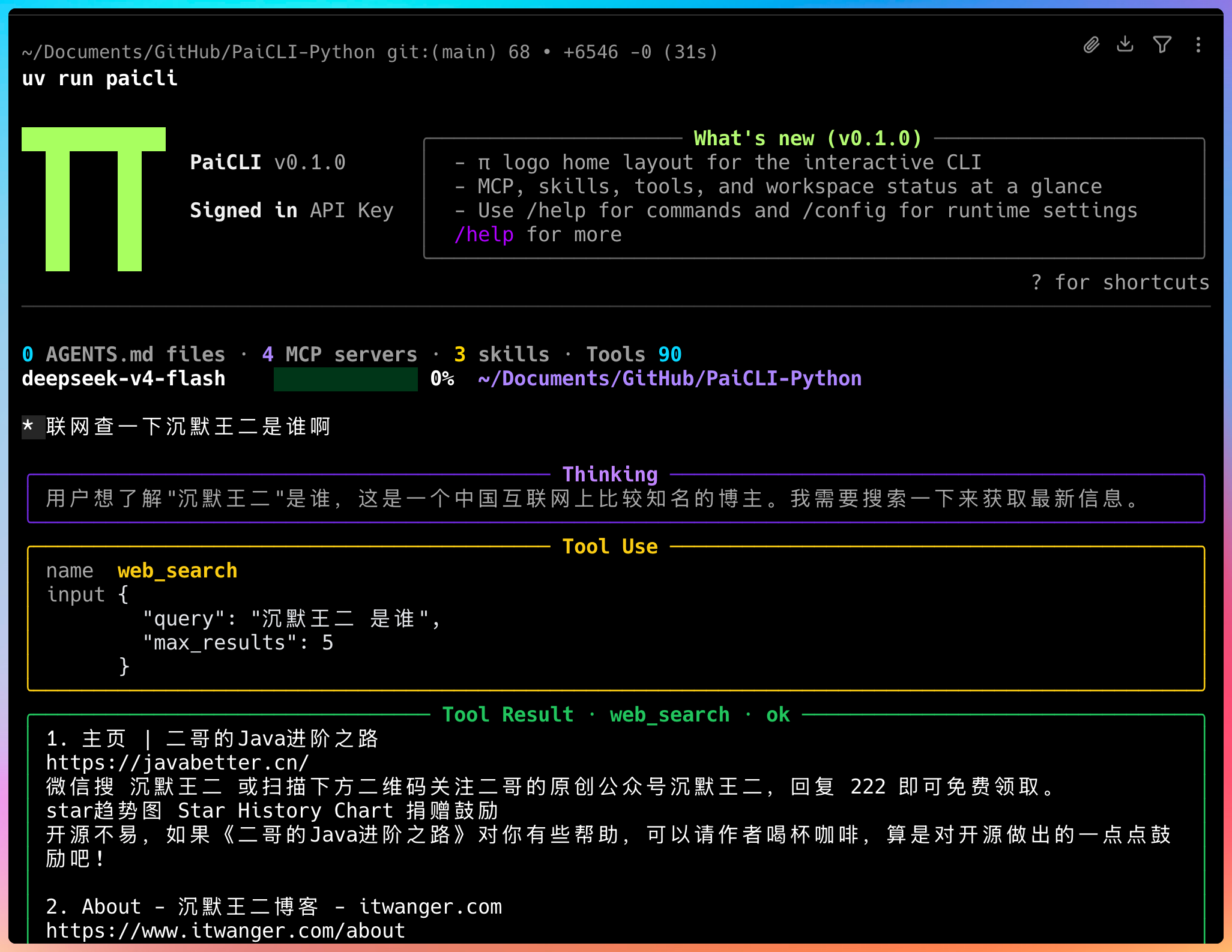The height and width of the screenshot is (952, 1232).
Task: Click the 'Tools 90' status entry
Action: (x=634, y=355)
